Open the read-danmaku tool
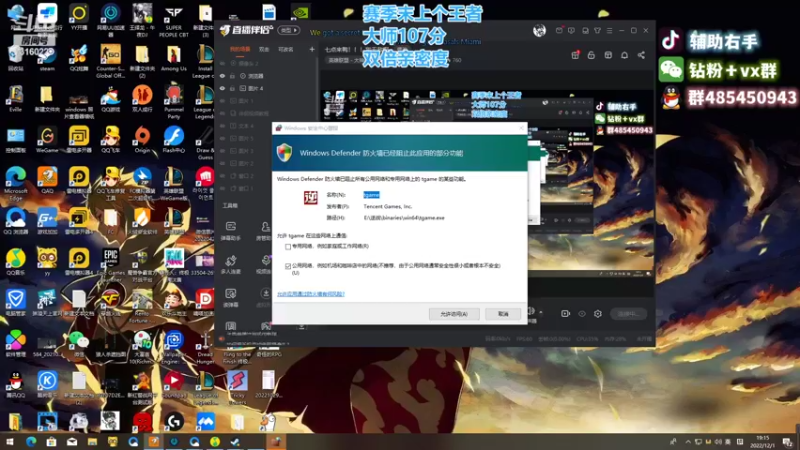 point(231,297)
